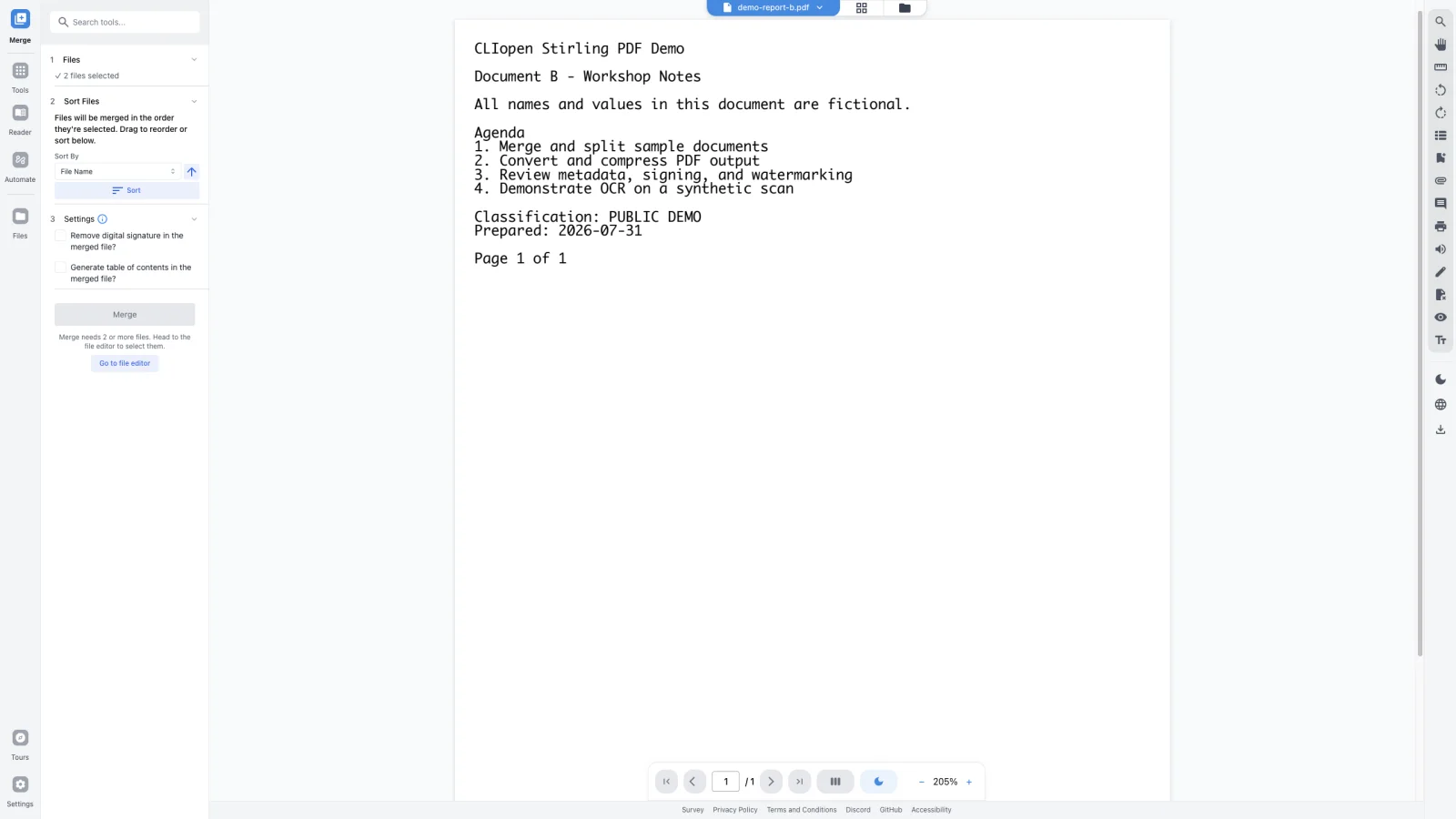The image size is (1456, 819).
Task: Click Go to file editor button
Action: (x=125, y=363)
